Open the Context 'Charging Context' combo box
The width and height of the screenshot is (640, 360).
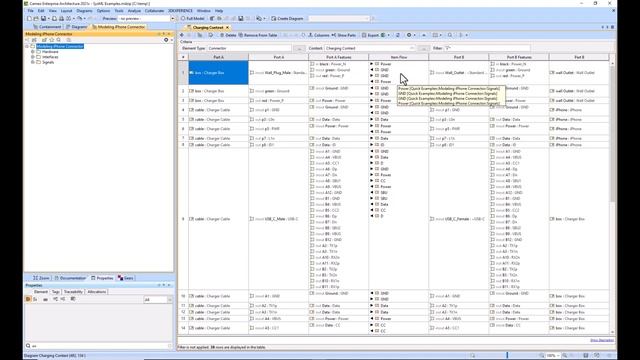[x=370, y=48]
